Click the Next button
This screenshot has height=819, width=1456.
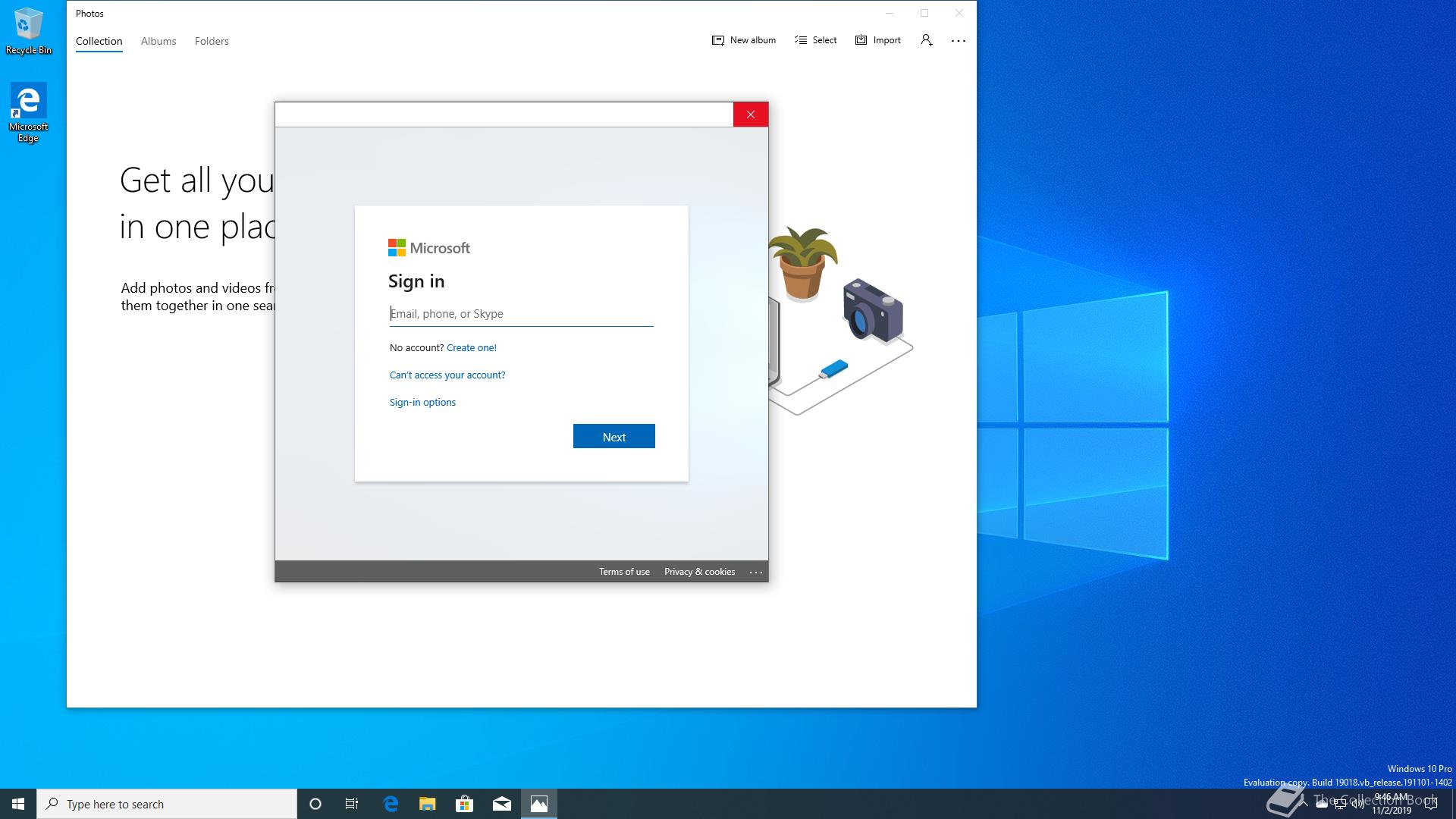tap(614, 437)
